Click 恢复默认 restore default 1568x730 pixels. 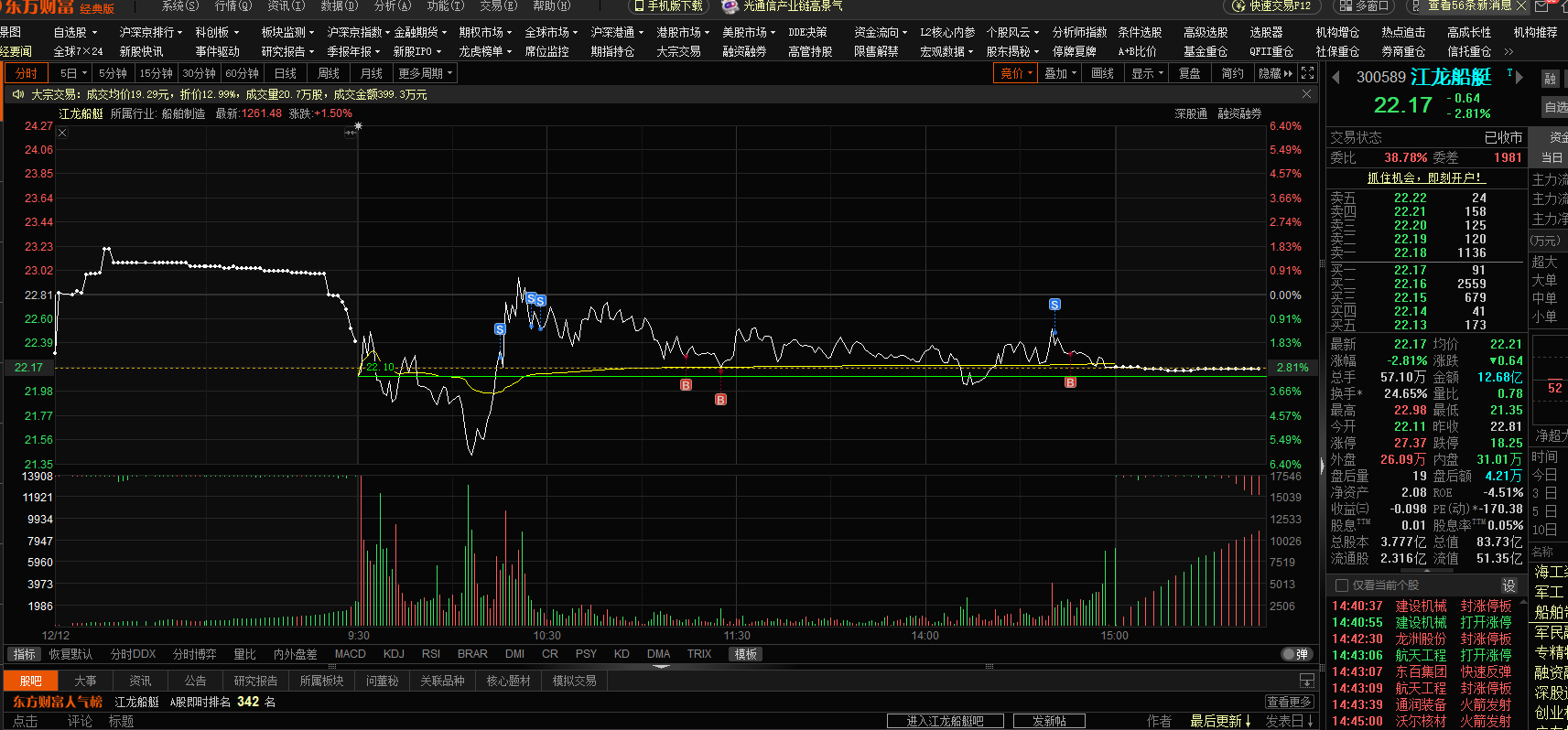coord(70,654)
